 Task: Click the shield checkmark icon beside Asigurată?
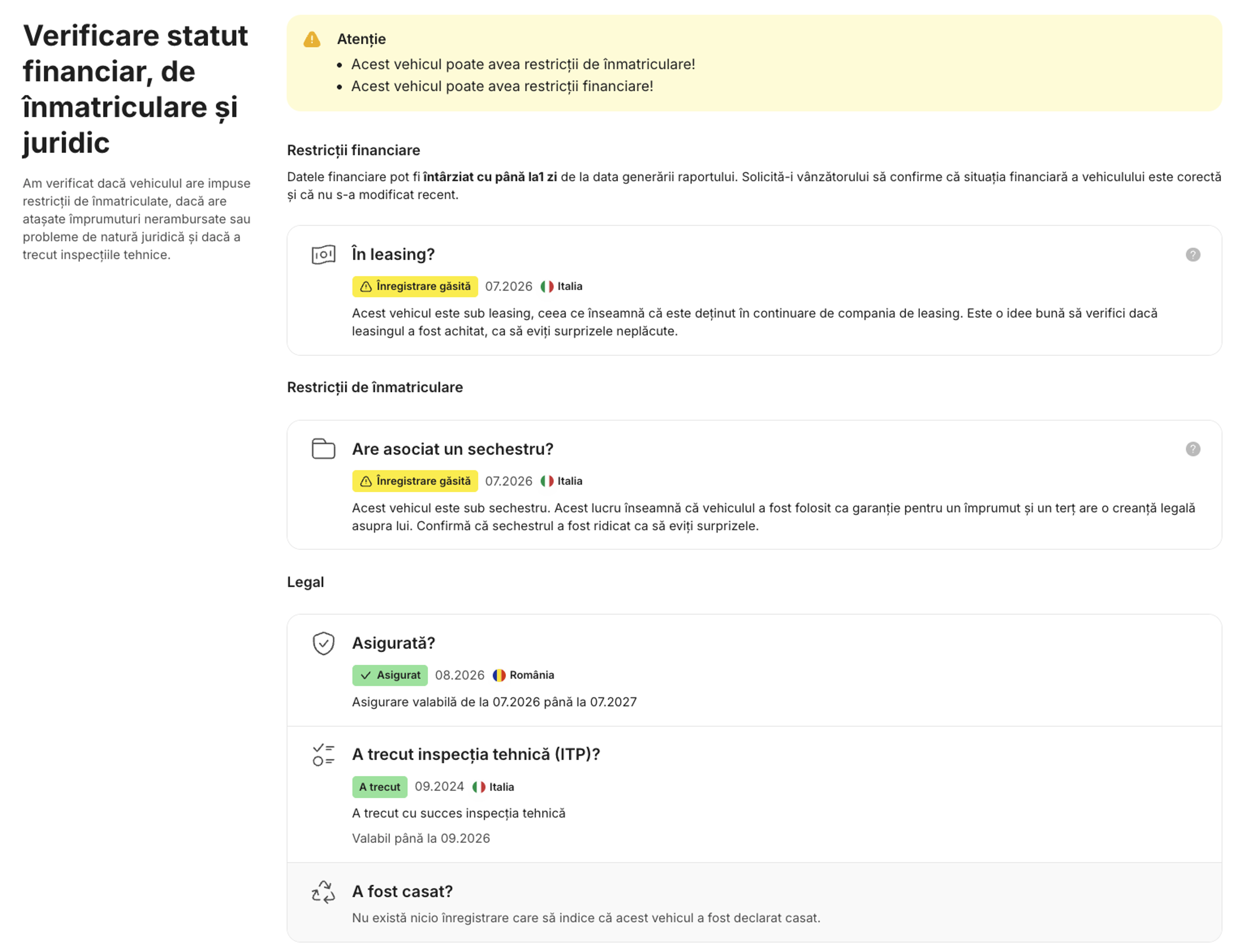click(x=323, y=643)
